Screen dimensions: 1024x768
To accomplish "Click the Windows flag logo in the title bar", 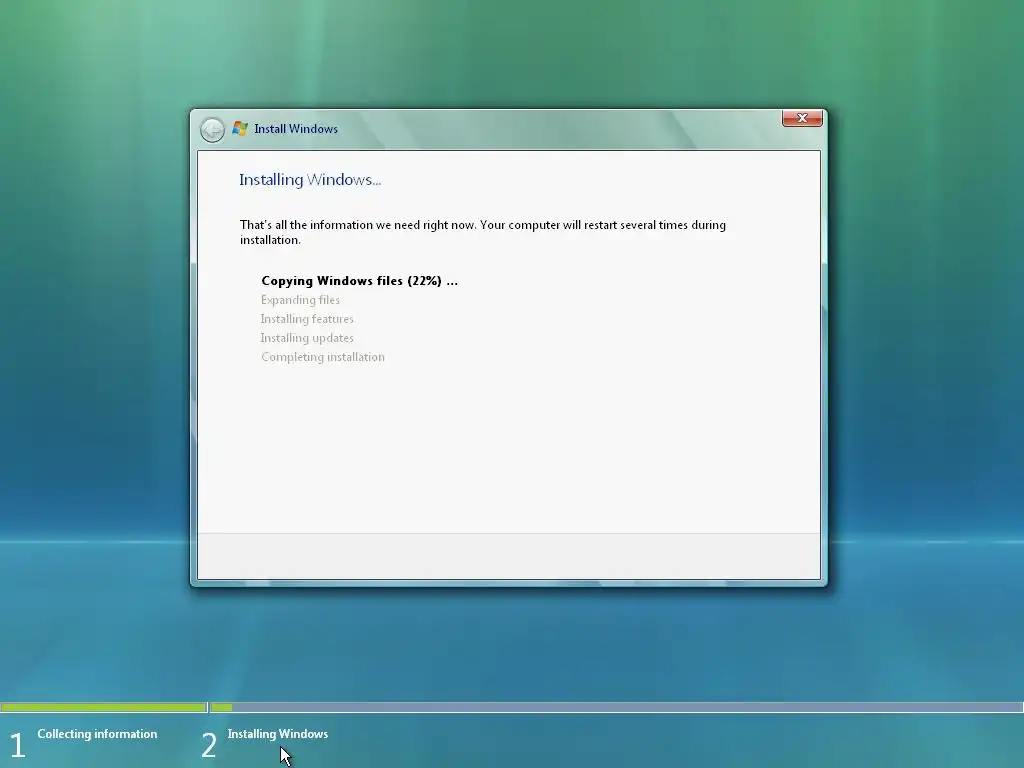I will (x=240, y=129).
